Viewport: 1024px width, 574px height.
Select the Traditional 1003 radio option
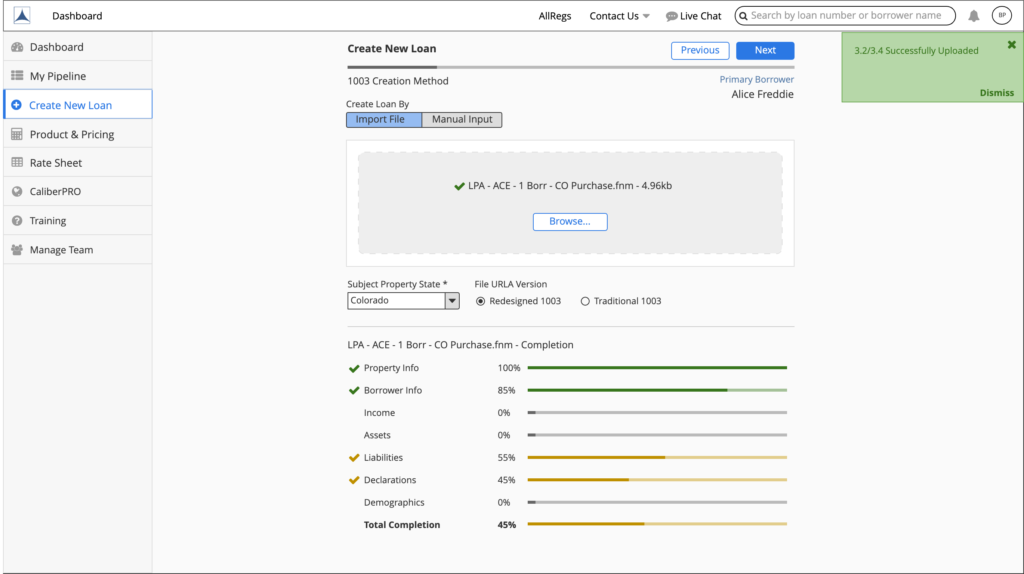click(585, 301)
